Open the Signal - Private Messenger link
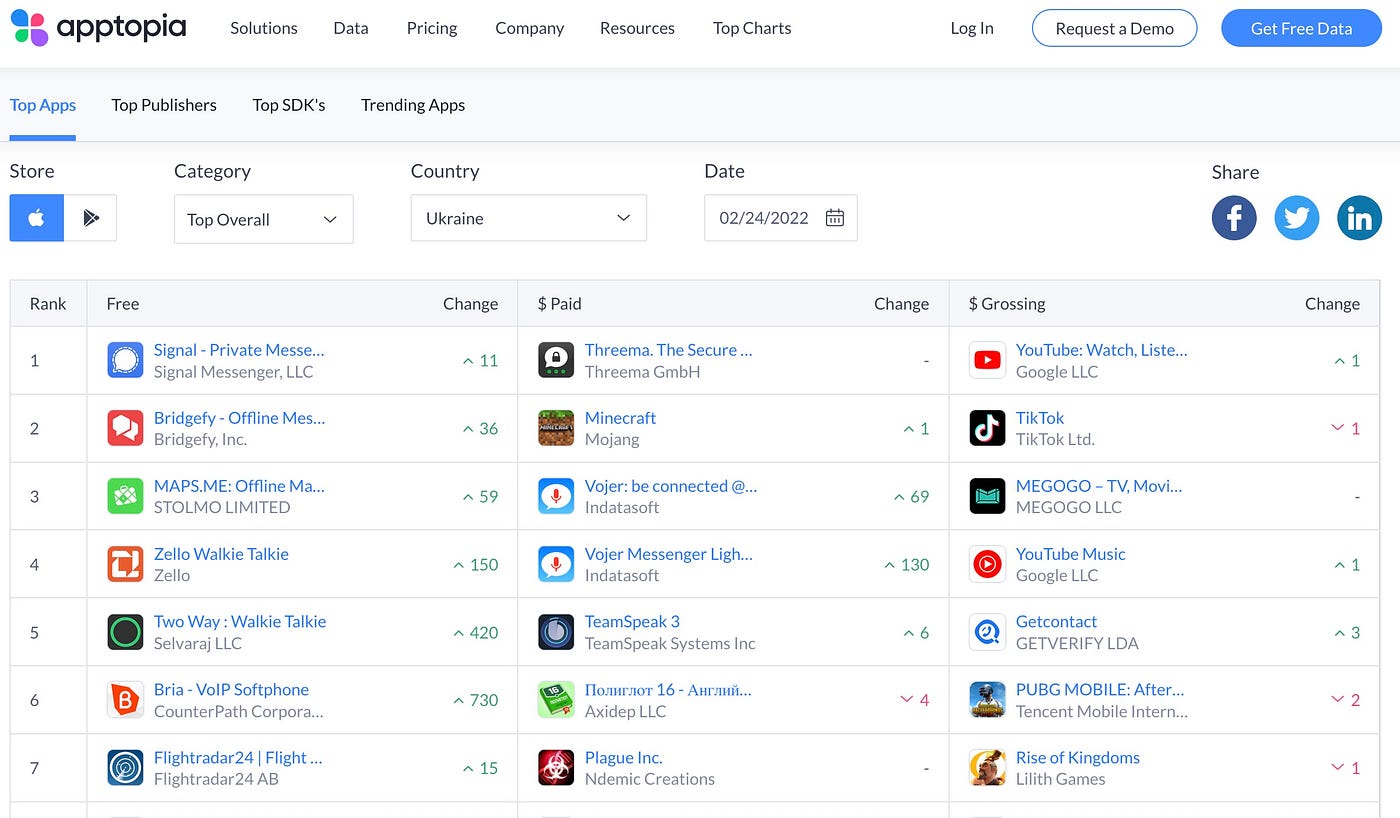Viewport: 1400px width, 818px height. 239,350
